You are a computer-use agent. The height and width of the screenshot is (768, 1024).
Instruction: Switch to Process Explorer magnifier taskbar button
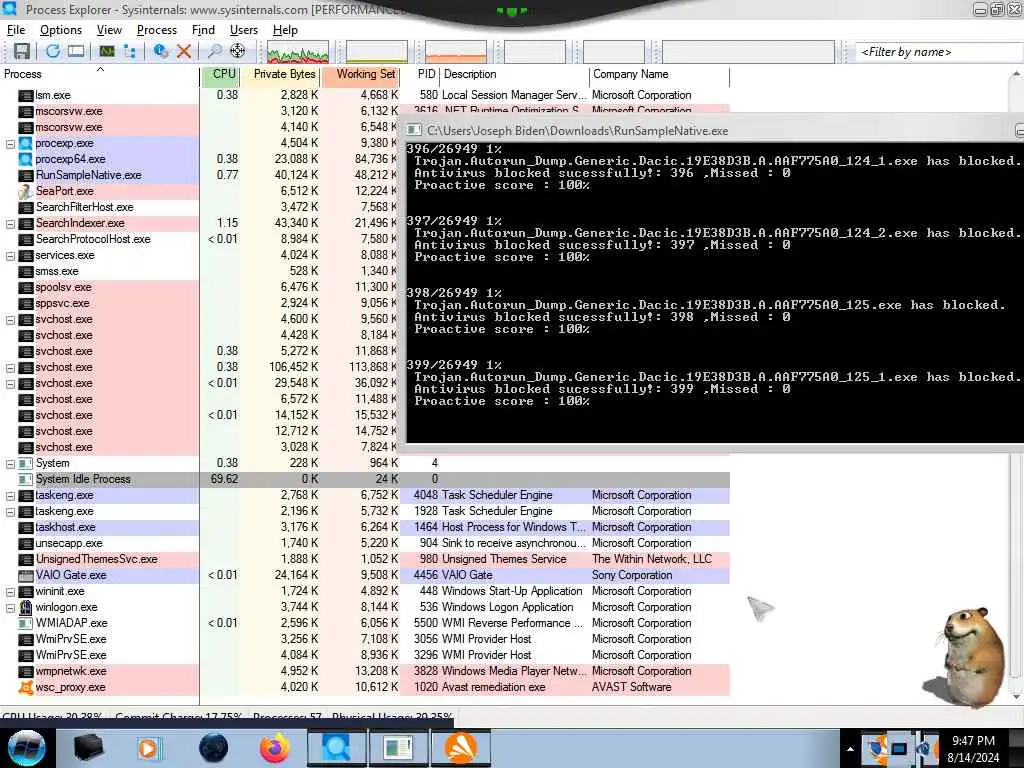(x=336, y=748)
